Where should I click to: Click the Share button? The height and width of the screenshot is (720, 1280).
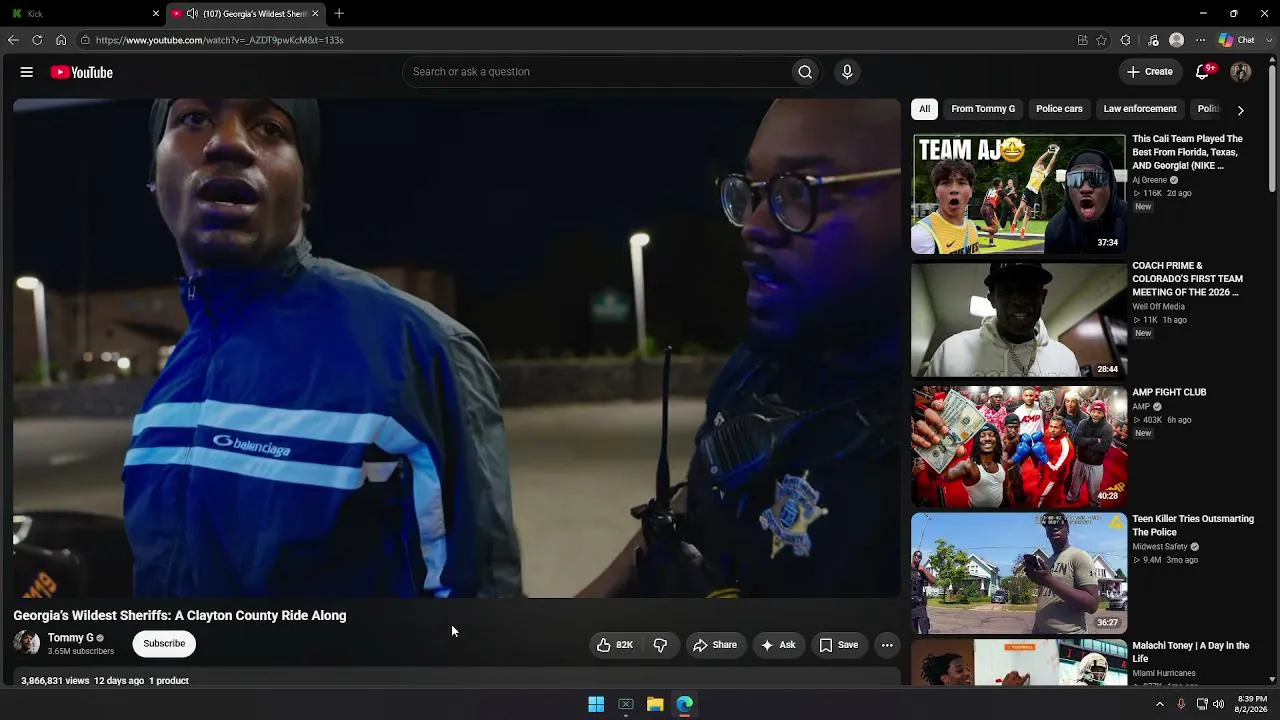click(715, 645)
